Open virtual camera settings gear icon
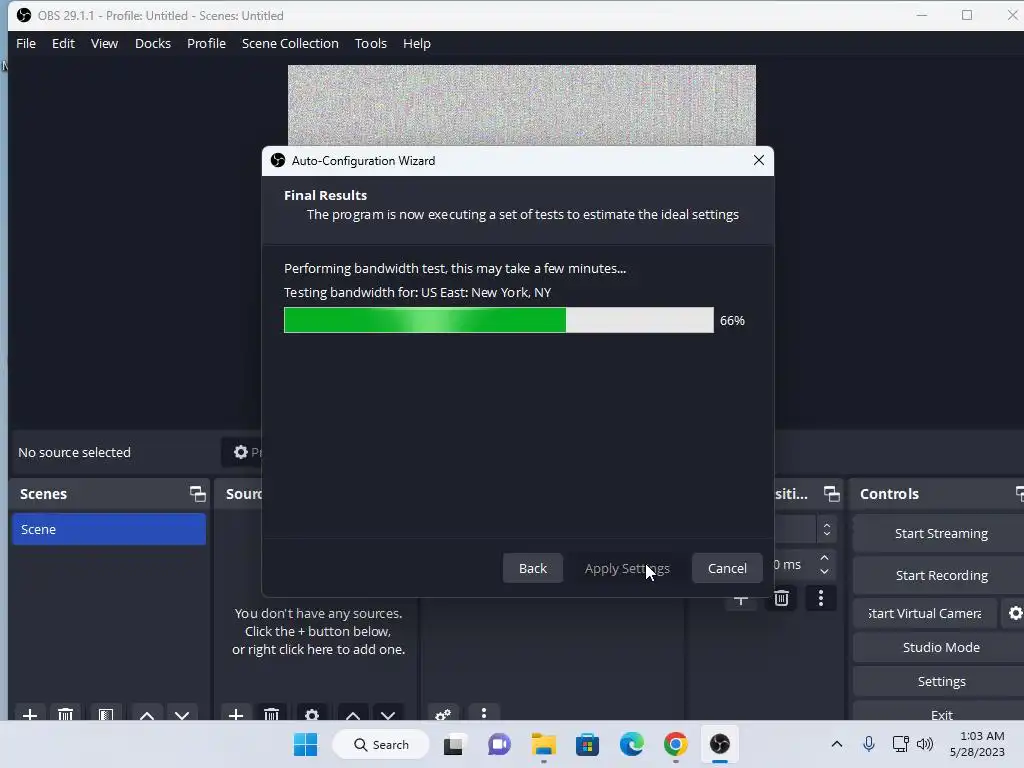This screenshot has height=768, width=1024. [x=1015, y=613]
